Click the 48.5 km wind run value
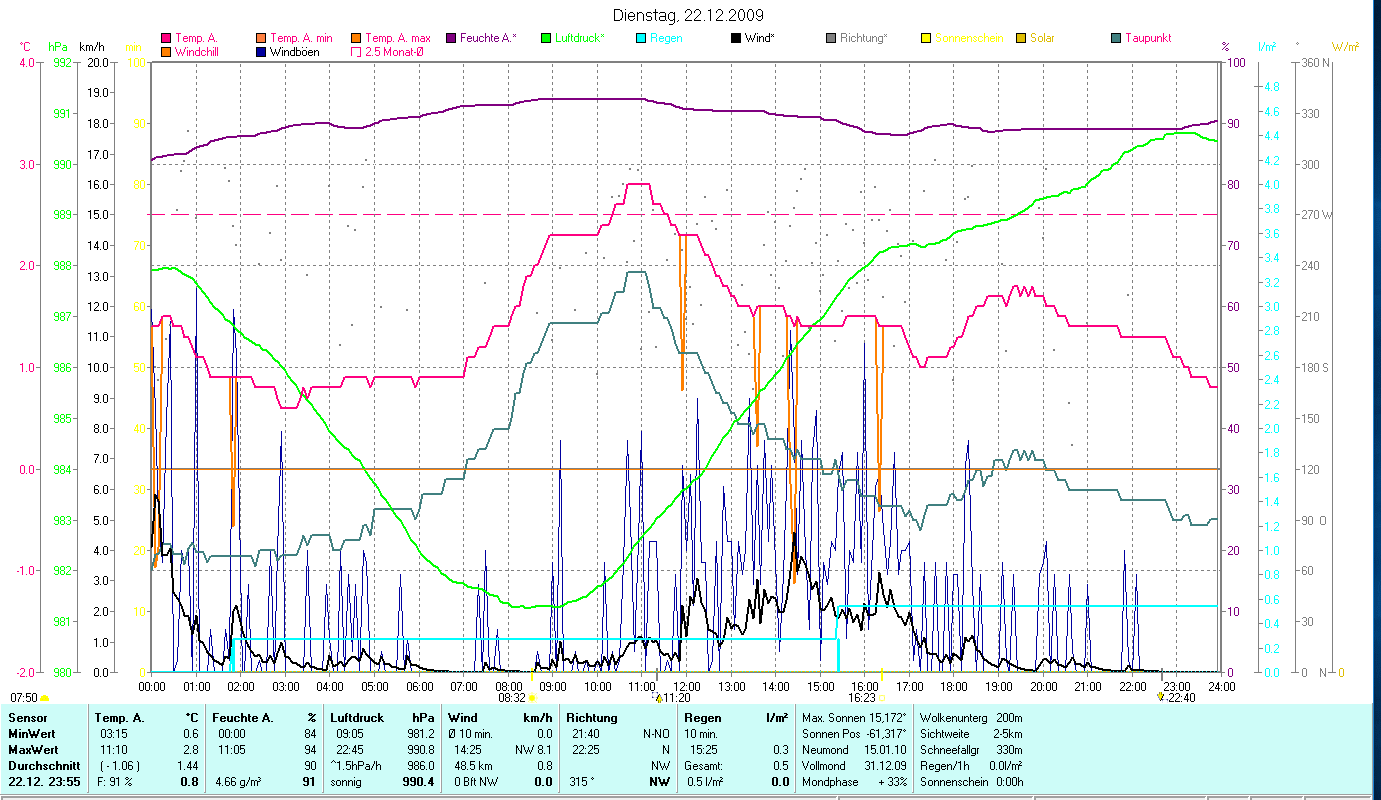 (471, 765)
